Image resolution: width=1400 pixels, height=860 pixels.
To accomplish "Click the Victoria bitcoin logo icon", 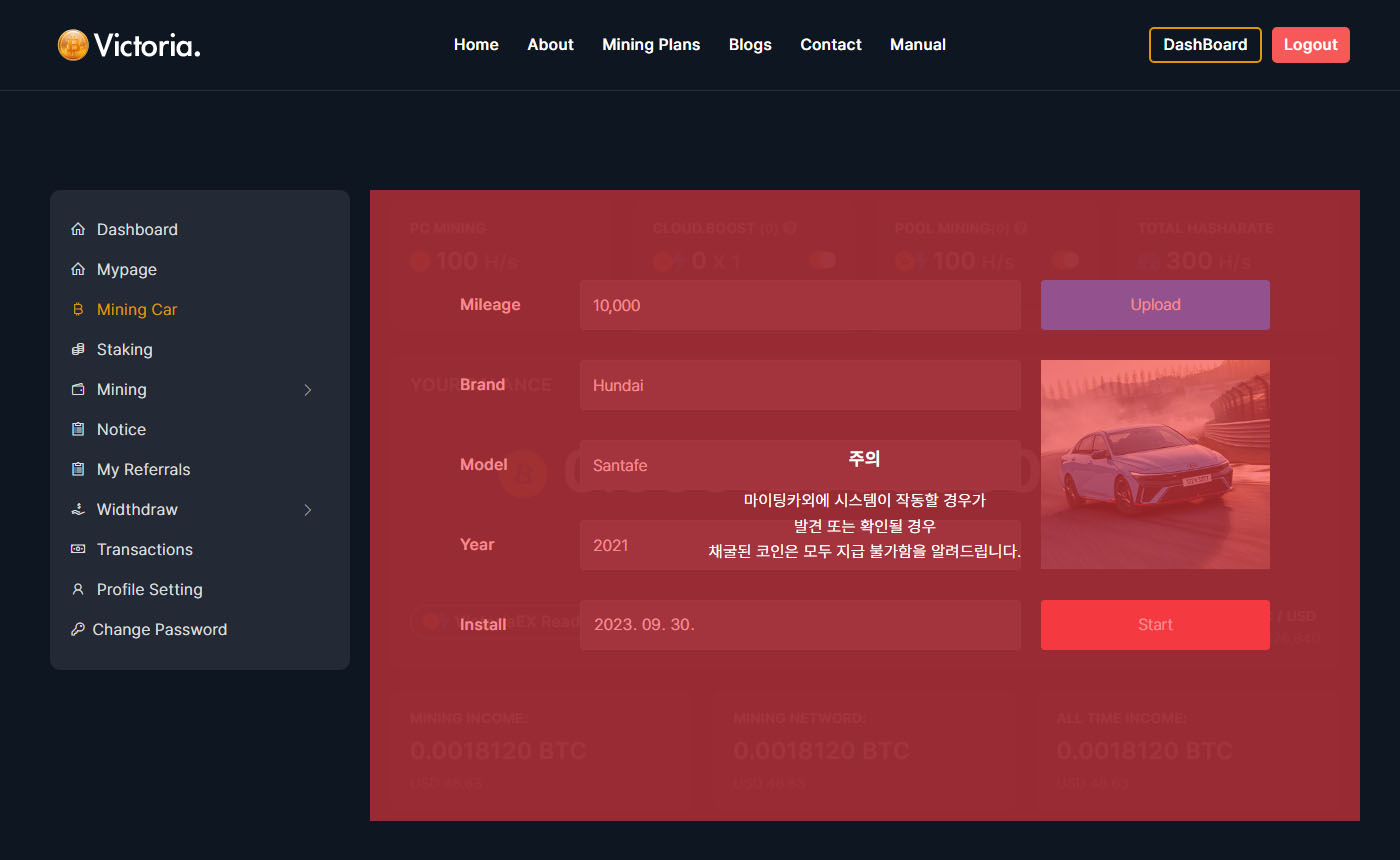I will 73,45.
